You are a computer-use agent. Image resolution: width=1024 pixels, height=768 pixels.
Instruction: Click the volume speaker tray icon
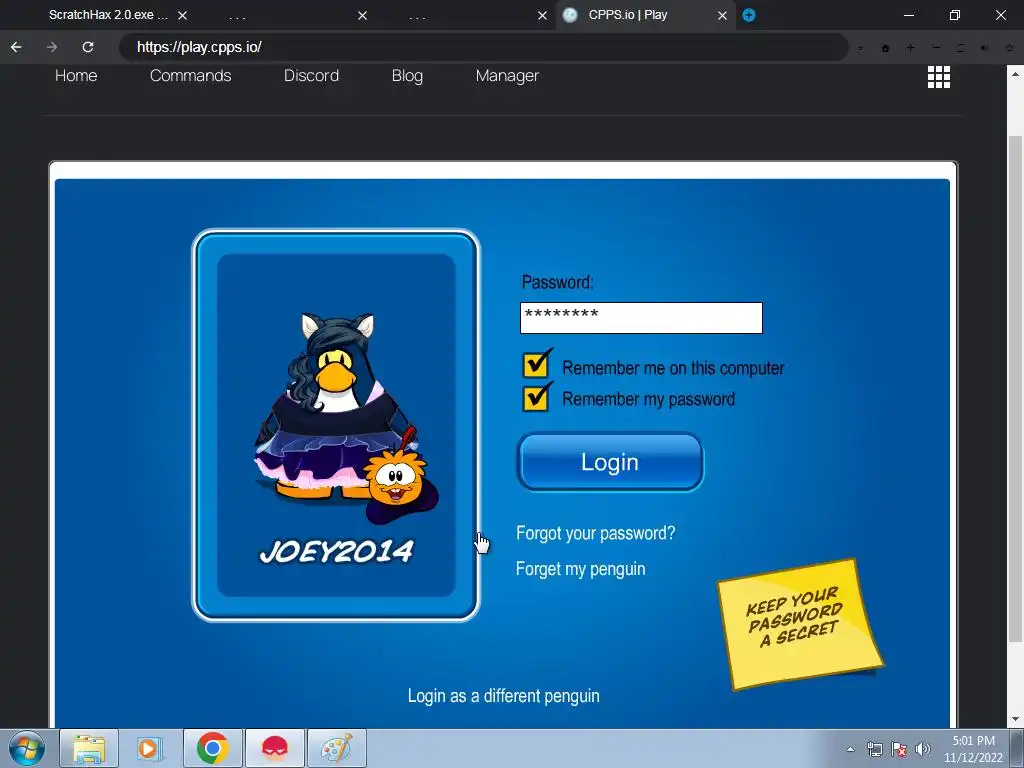pyautogui.click(x=923, y=749)
